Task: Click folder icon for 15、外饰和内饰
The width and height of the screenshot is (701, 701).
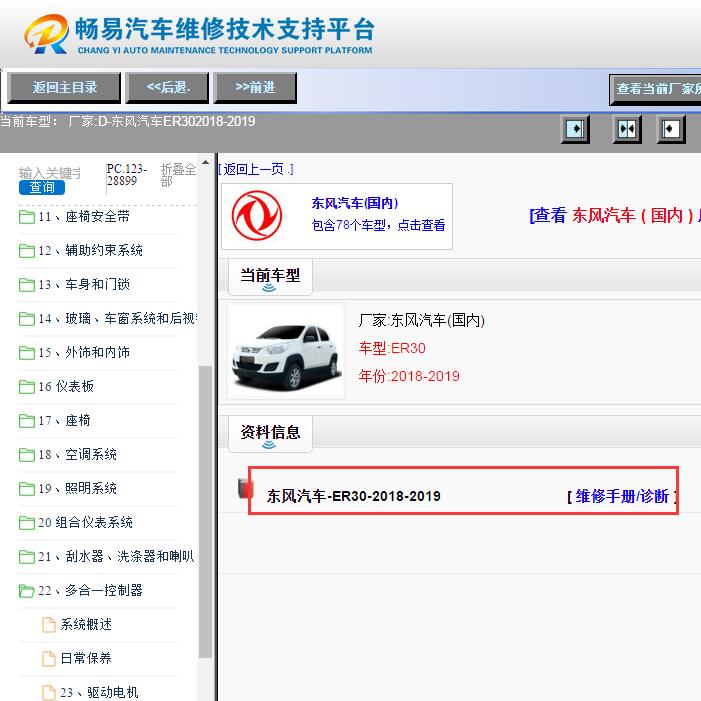Action: tap(27, 353)
